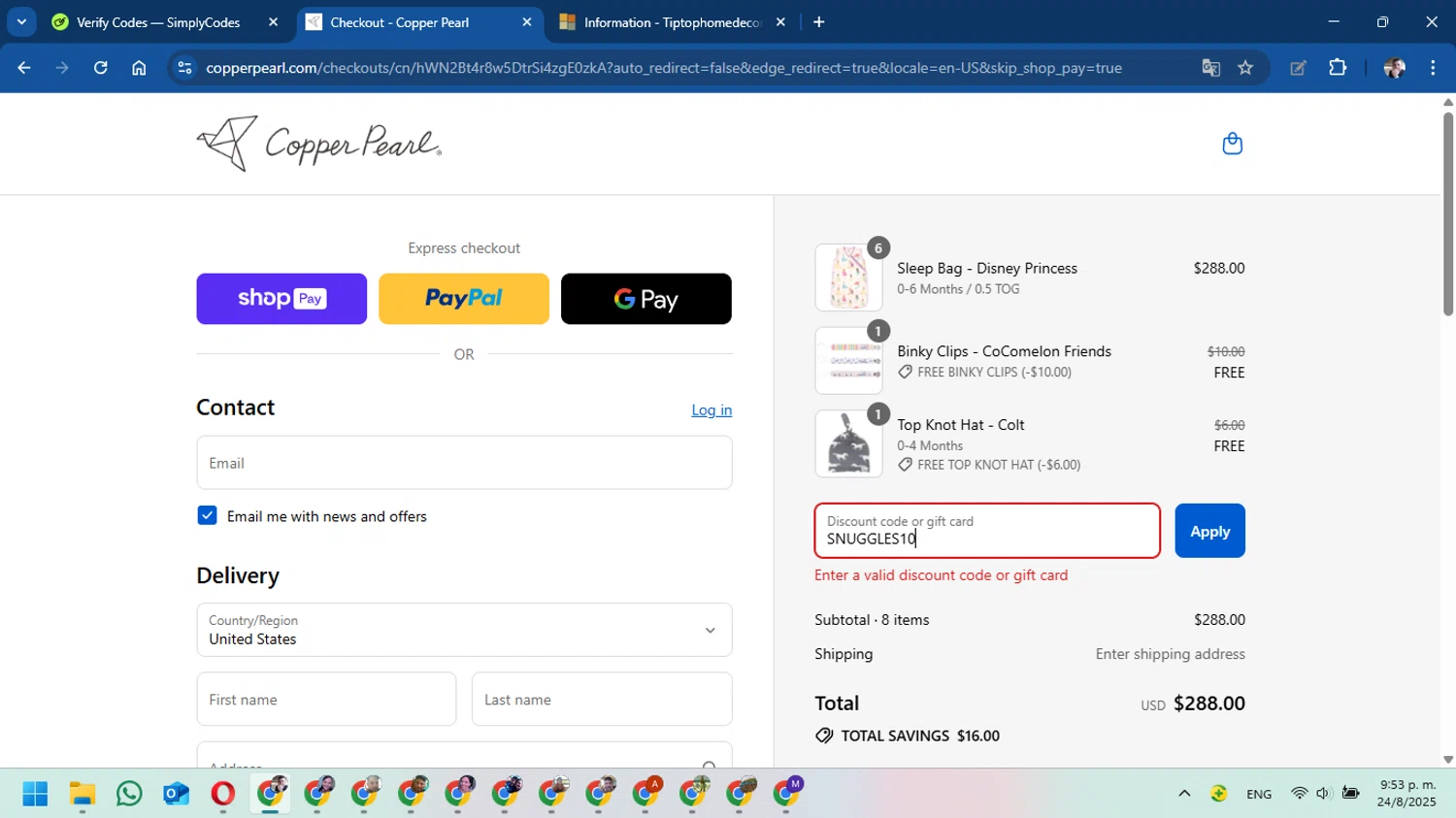This screenshot has height=818, width=1456.
Task: Open the volume control in tray
Action: point(1323,793)
